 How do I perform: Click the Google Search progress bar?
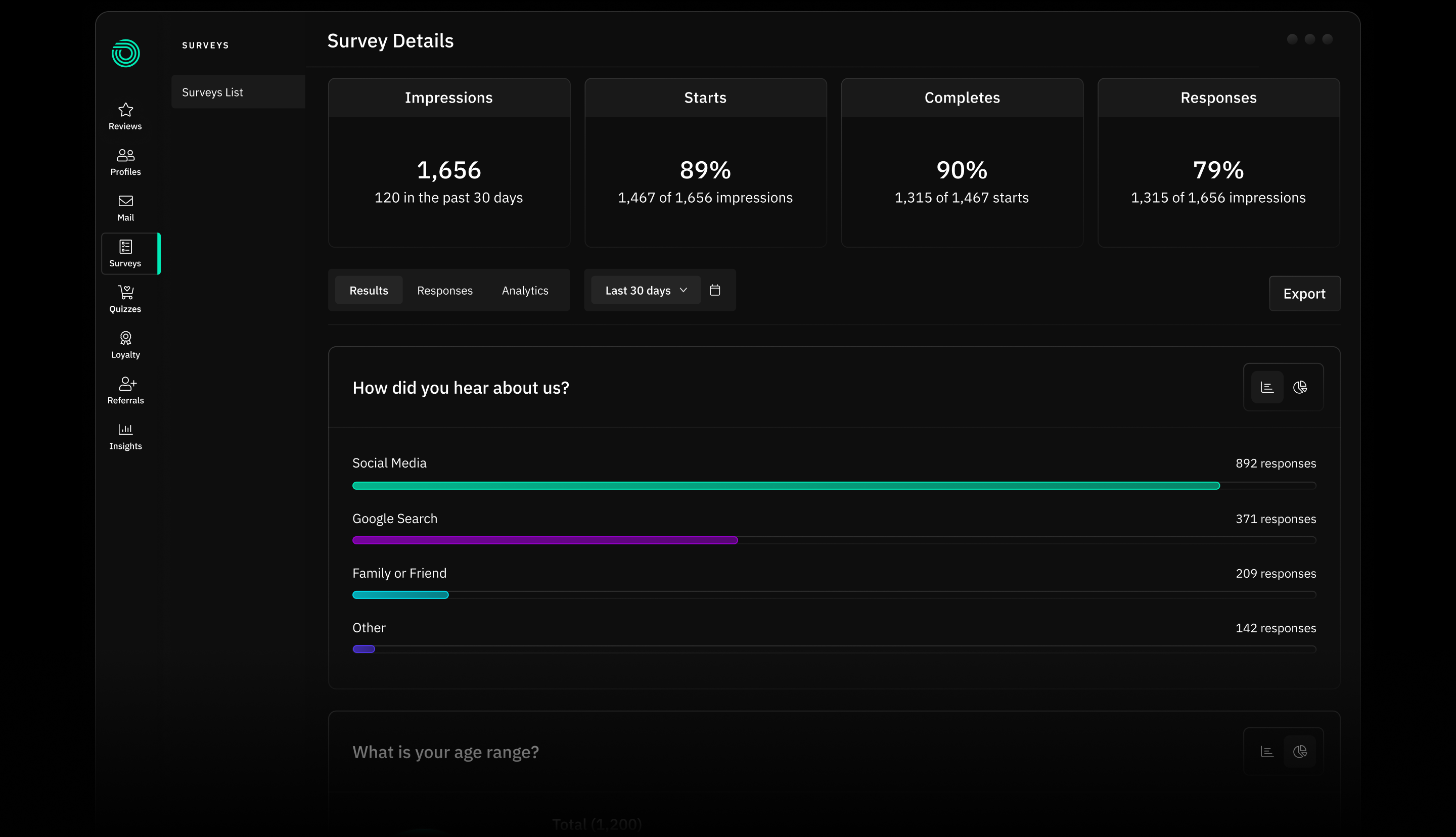(x=834, y=540)
